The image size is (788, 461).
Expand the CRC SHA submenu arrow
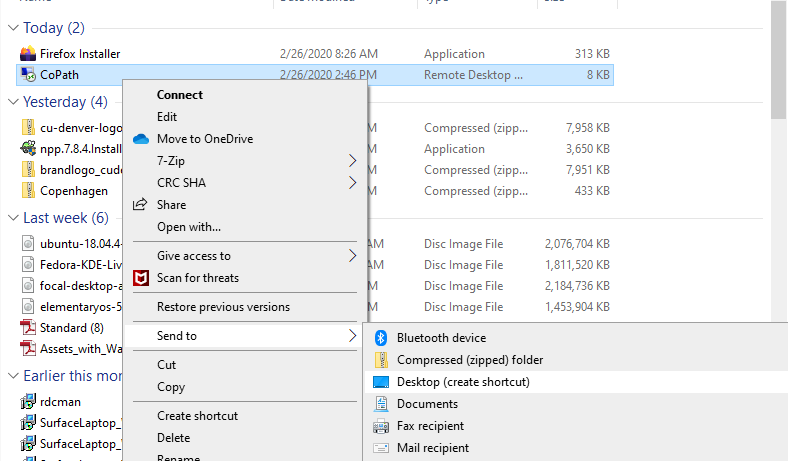click(x=352, y=182)
